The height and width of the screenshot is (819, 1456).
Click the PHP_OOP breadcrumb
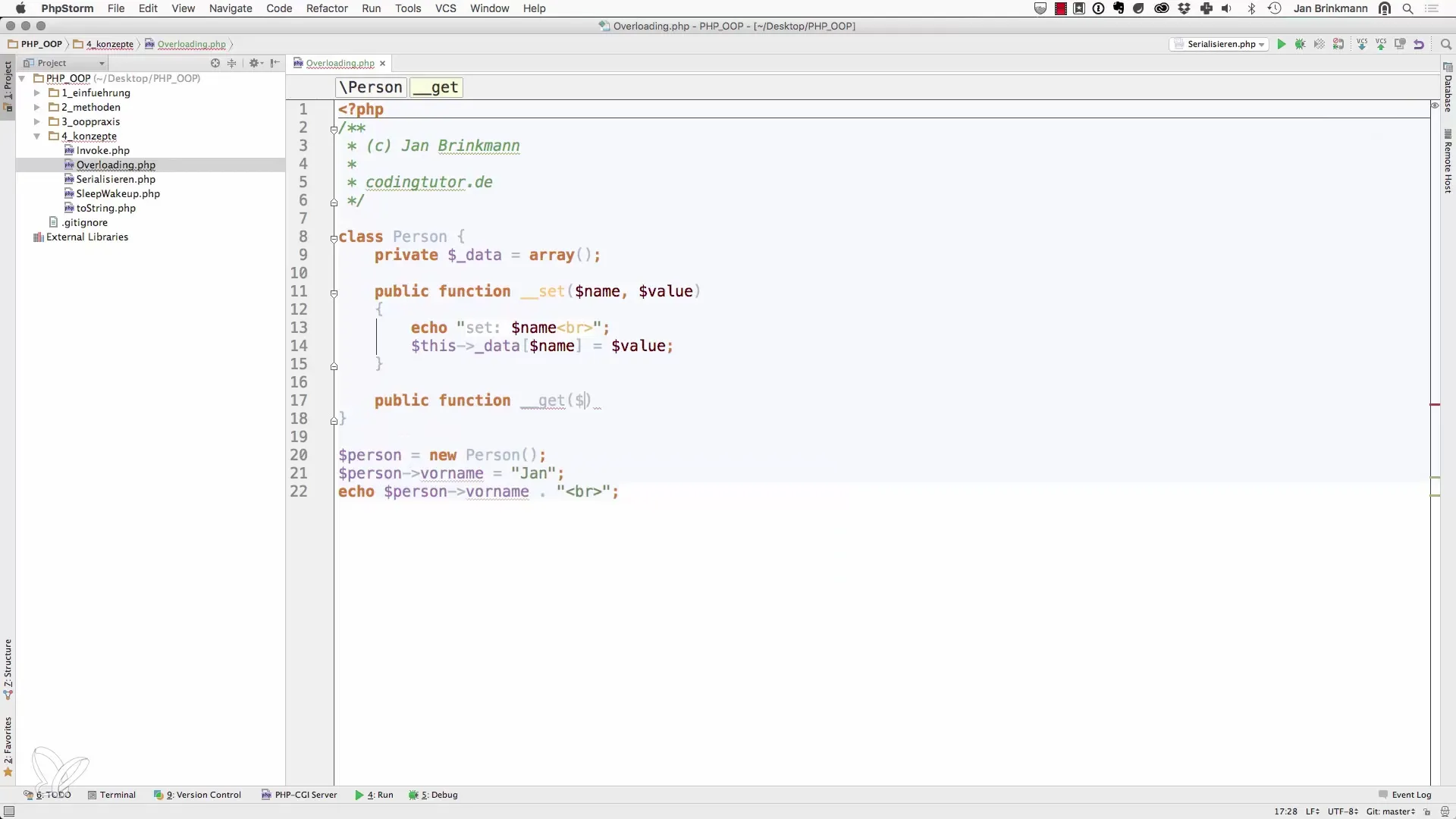point(36,44)
